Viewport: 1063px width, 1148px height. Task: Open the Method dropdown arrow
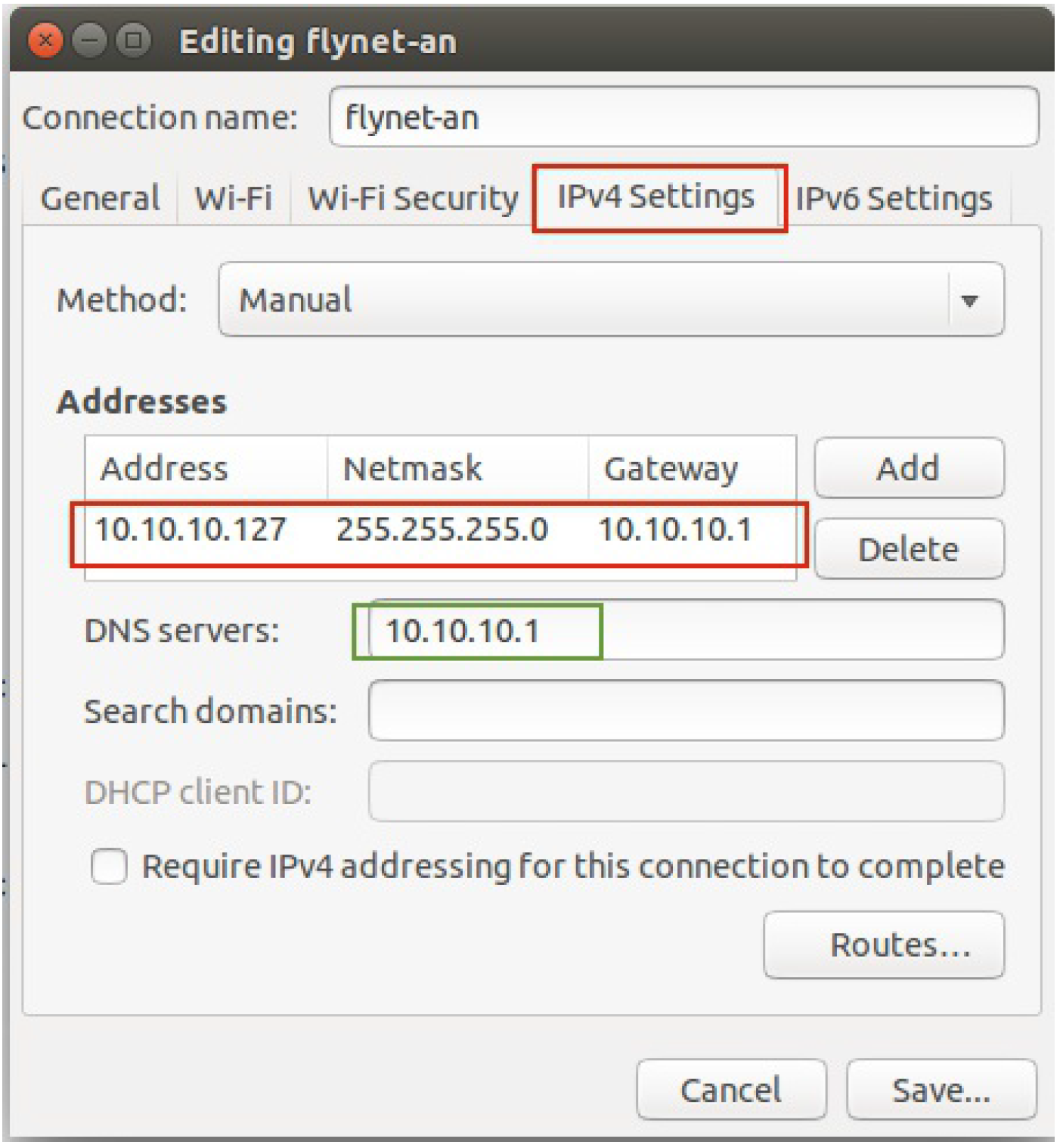point(969,300)
